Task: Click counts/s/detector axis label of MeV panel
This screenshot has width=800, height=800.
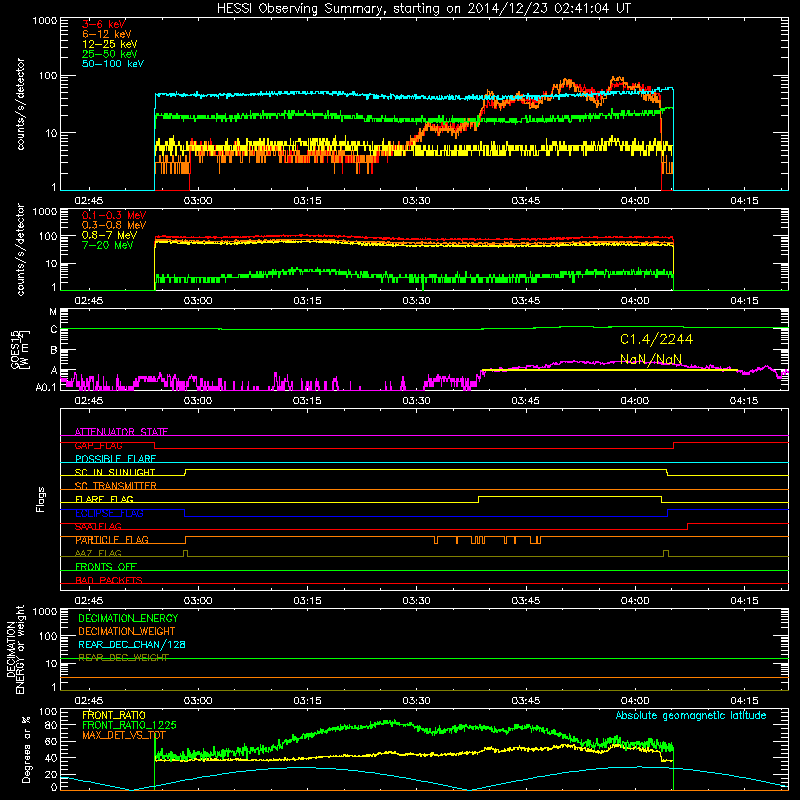Action: [20, 249]
